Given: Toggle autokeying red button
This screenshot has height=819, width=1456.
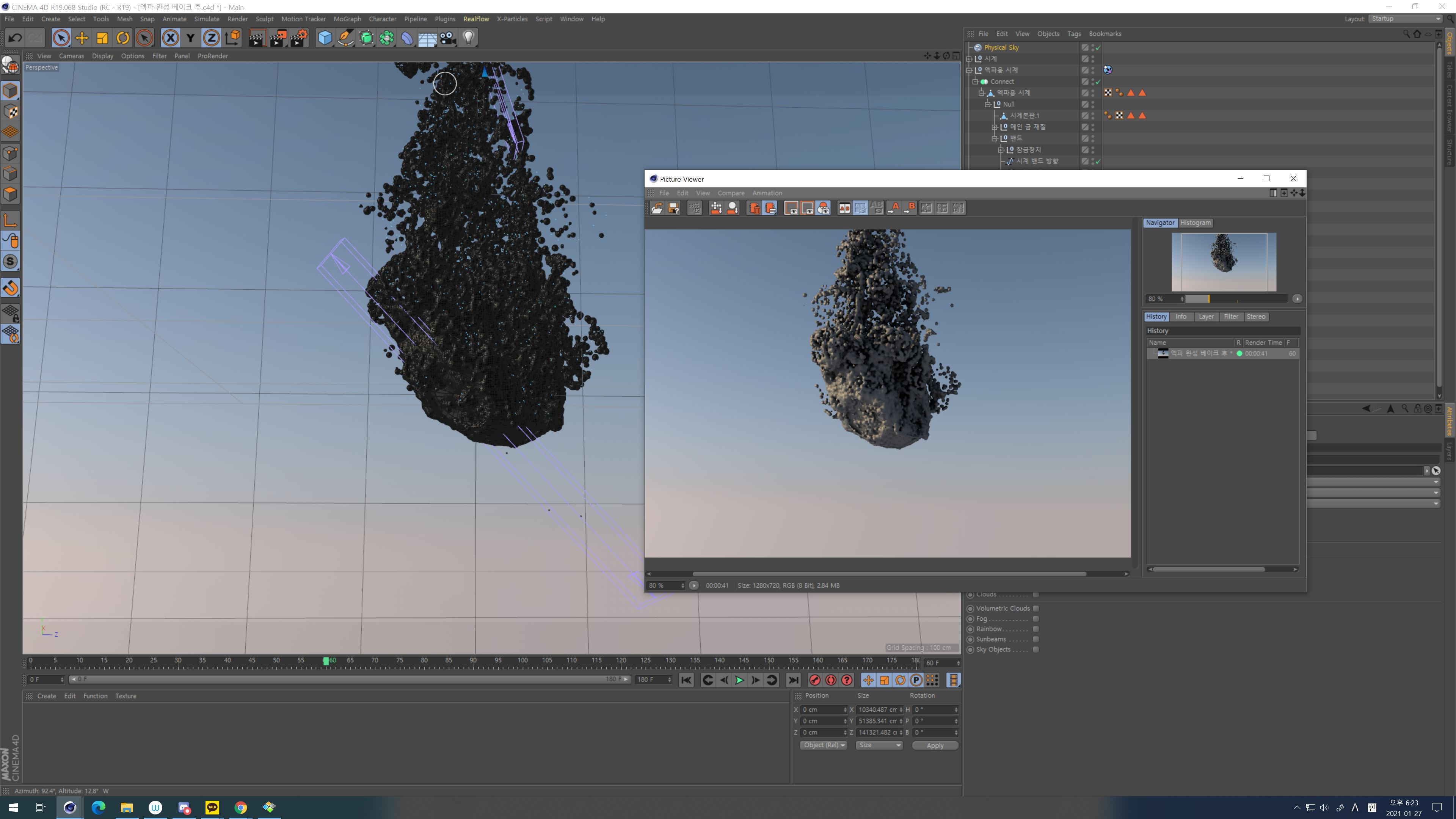Looking at the screenshot, I should [x=831, y=681].
